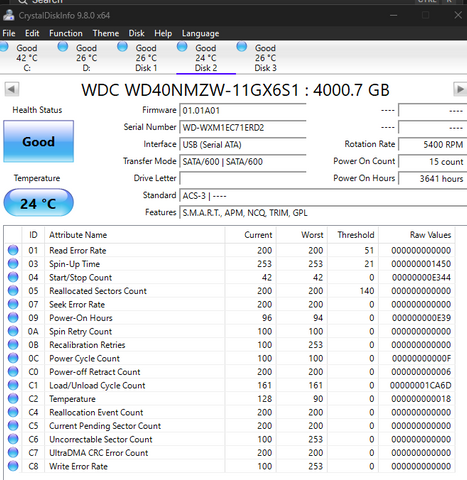This screenshot has width=467, height=480.
Task: Click the Disk 1 blue status orb
Action: pyautogui.click(x=122, y=46)
